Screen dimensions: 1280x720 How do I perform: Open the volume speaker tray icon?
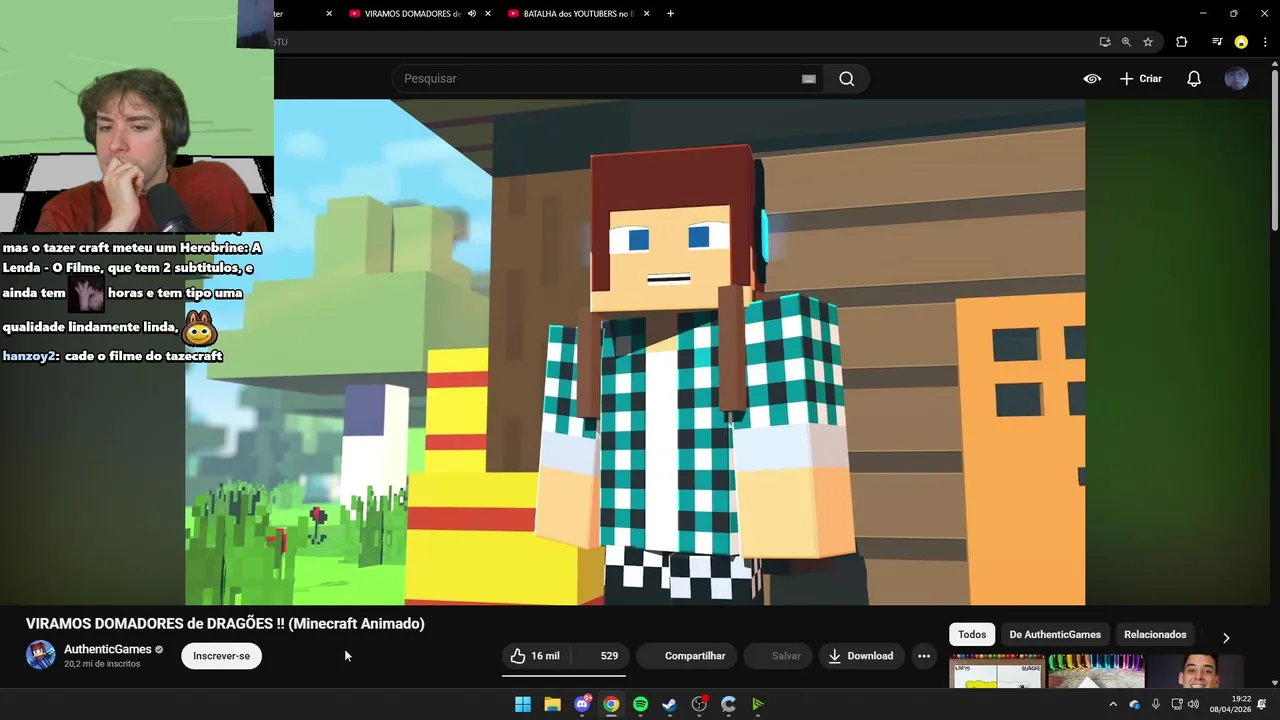(x=1193, y=704)
